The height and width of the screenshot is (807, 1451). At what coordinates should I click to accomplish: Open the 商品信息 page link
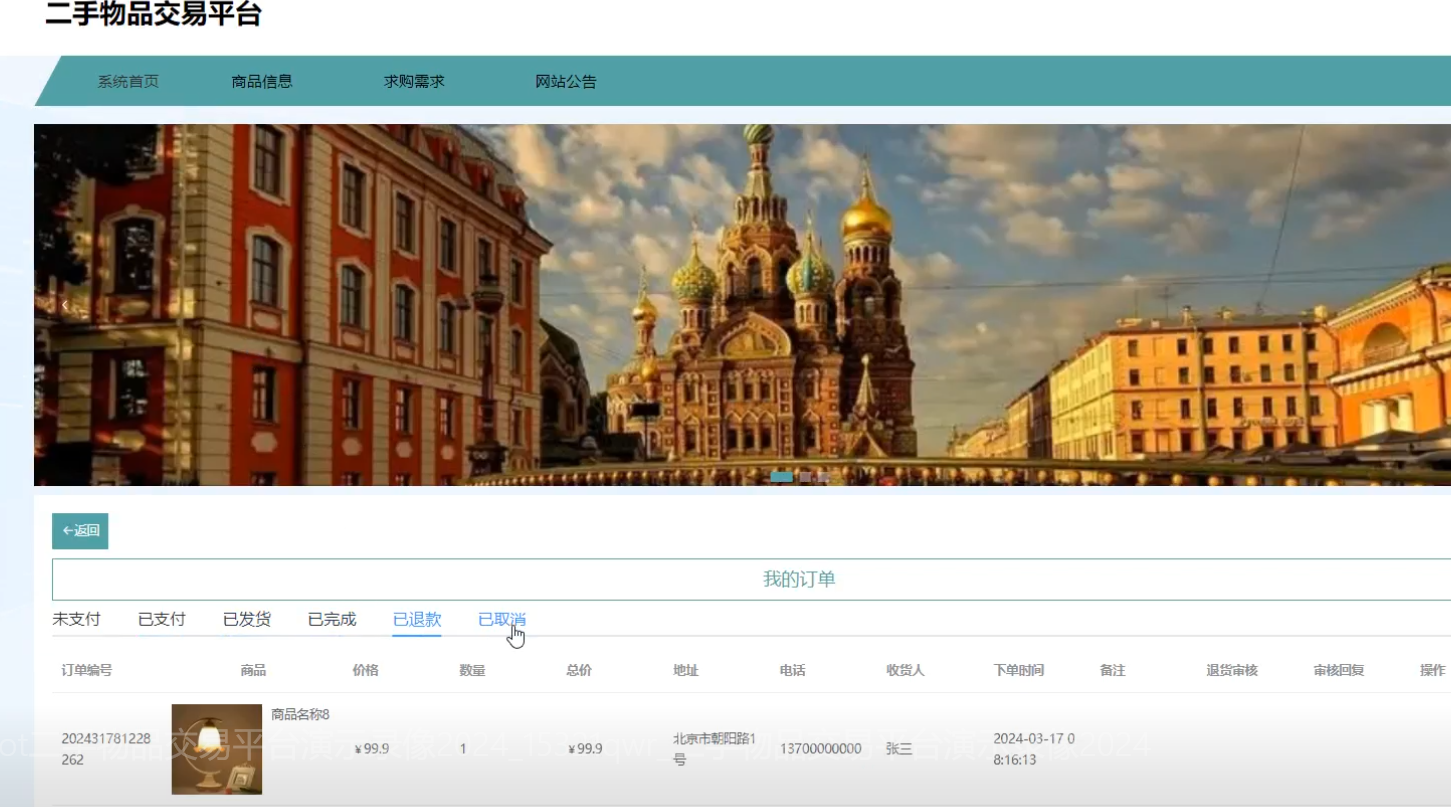click(261, 81)
